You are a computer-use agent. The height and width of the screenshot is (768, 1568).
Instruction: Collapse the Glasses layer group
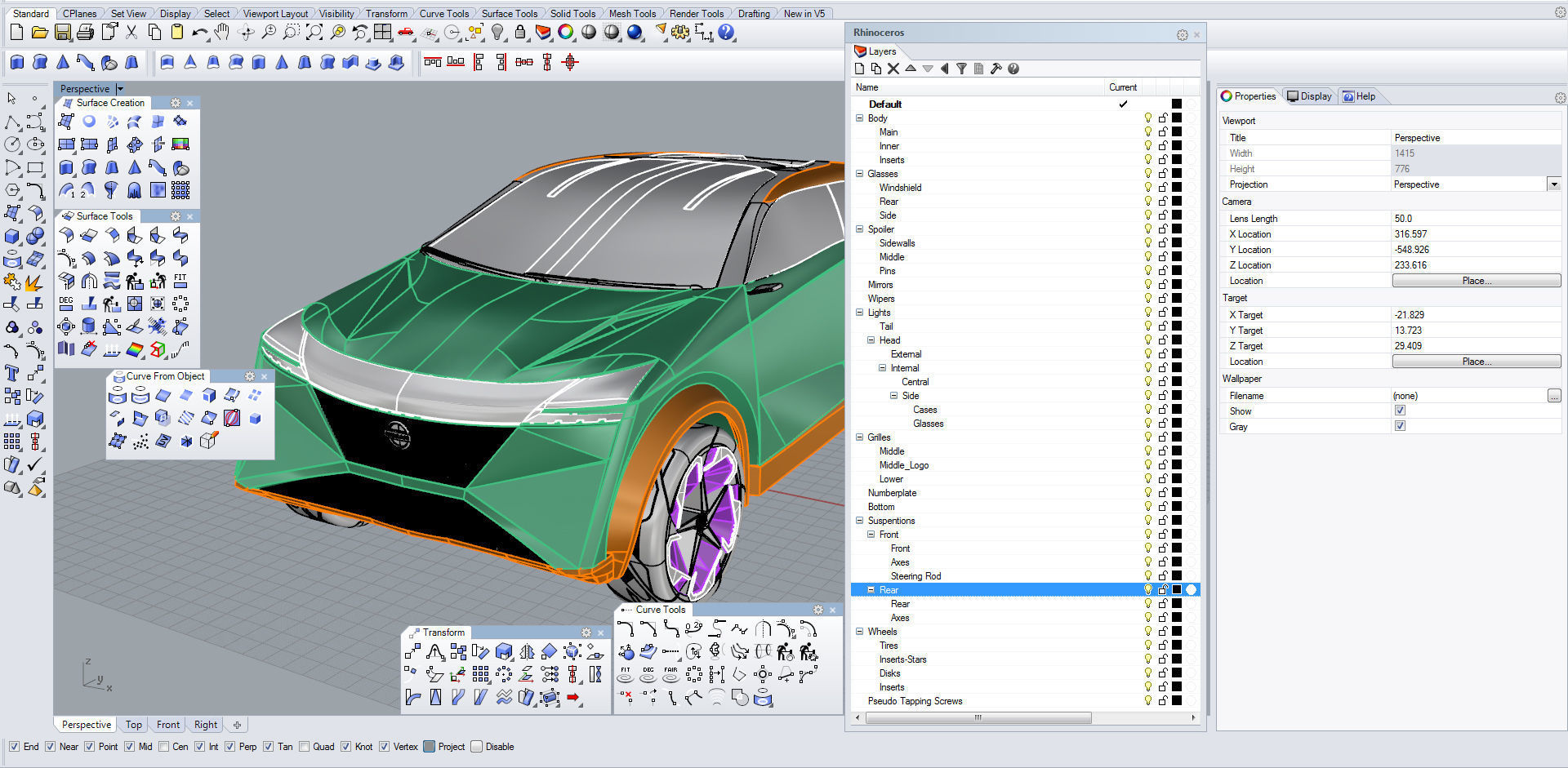[859, 173]
